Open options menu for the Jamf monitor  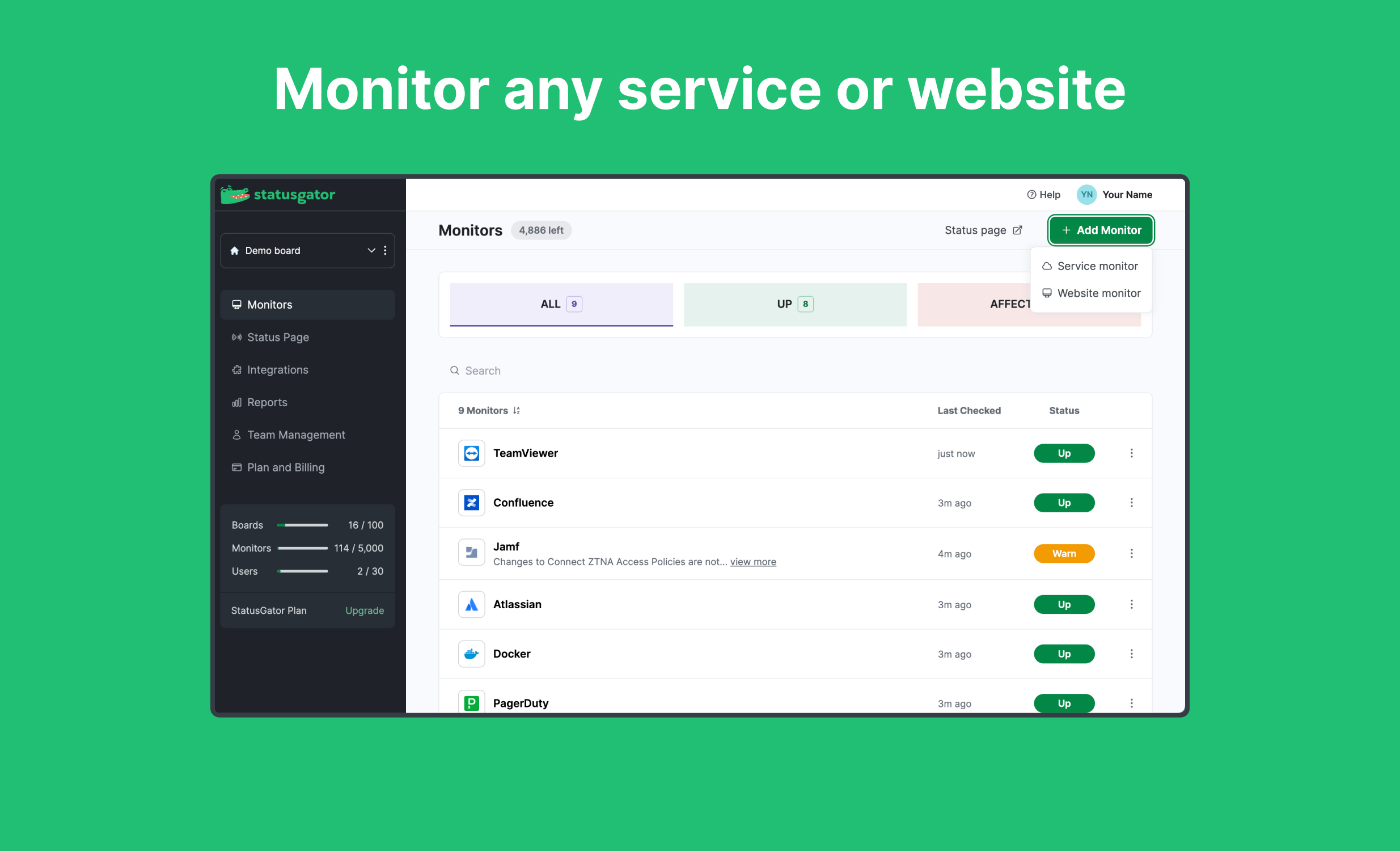point(1132,553)
